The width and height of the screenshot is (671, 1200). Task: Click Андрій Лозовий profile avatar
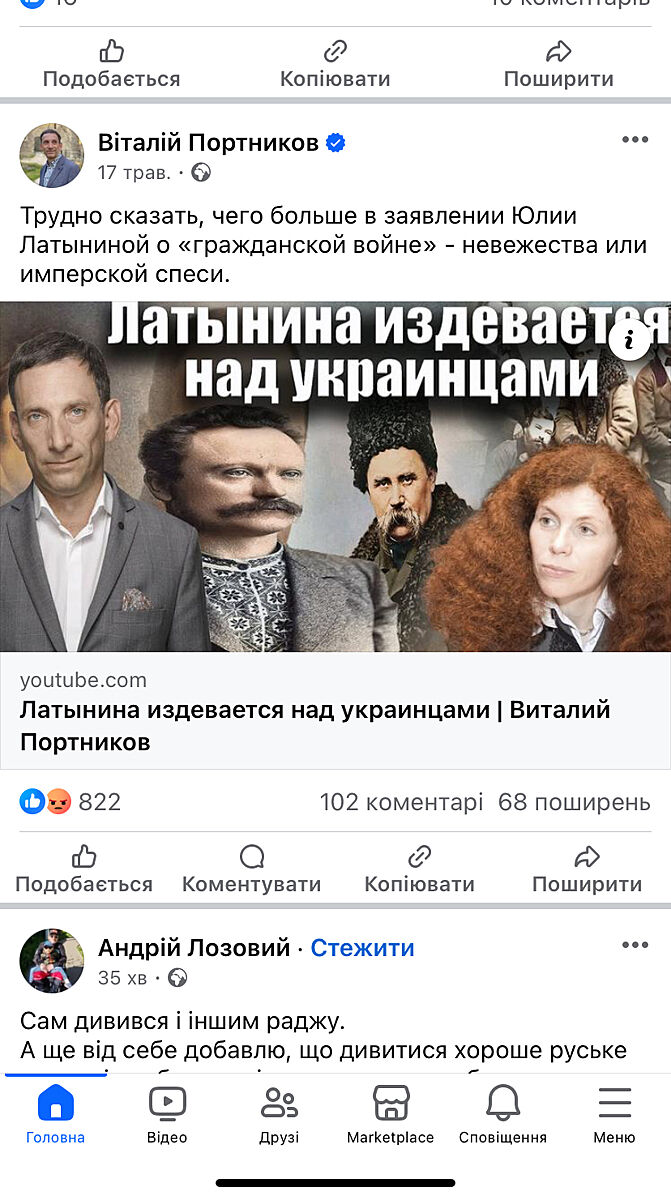52,960
